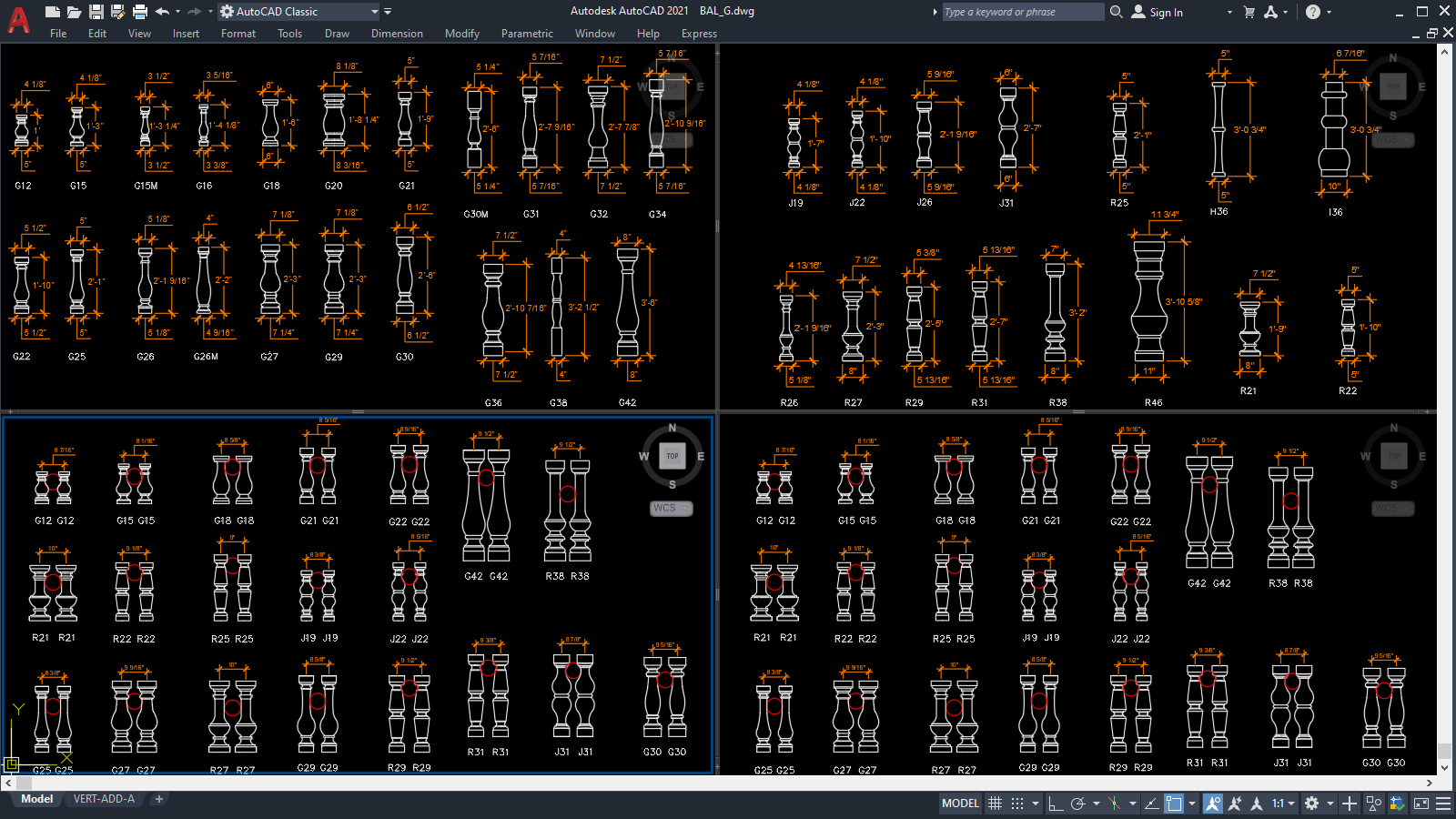The height and width of the screenshot is (819, 1456).
Task: Open the Dimension menu
Action: tap(397, 34)
